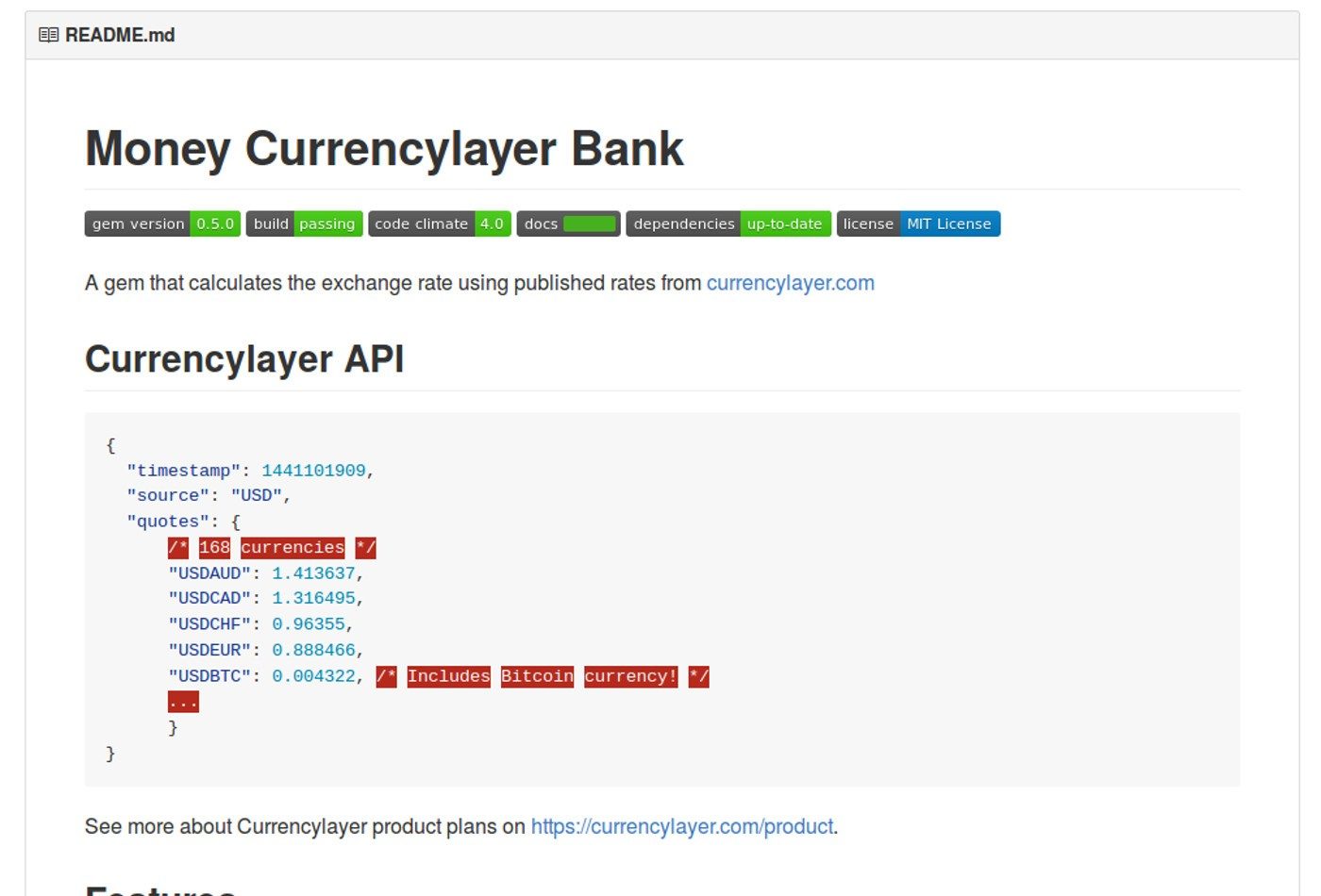Click the "USDBTC" key
The height and width of the screenshot is (896, 1321).
tap(209, 676)
